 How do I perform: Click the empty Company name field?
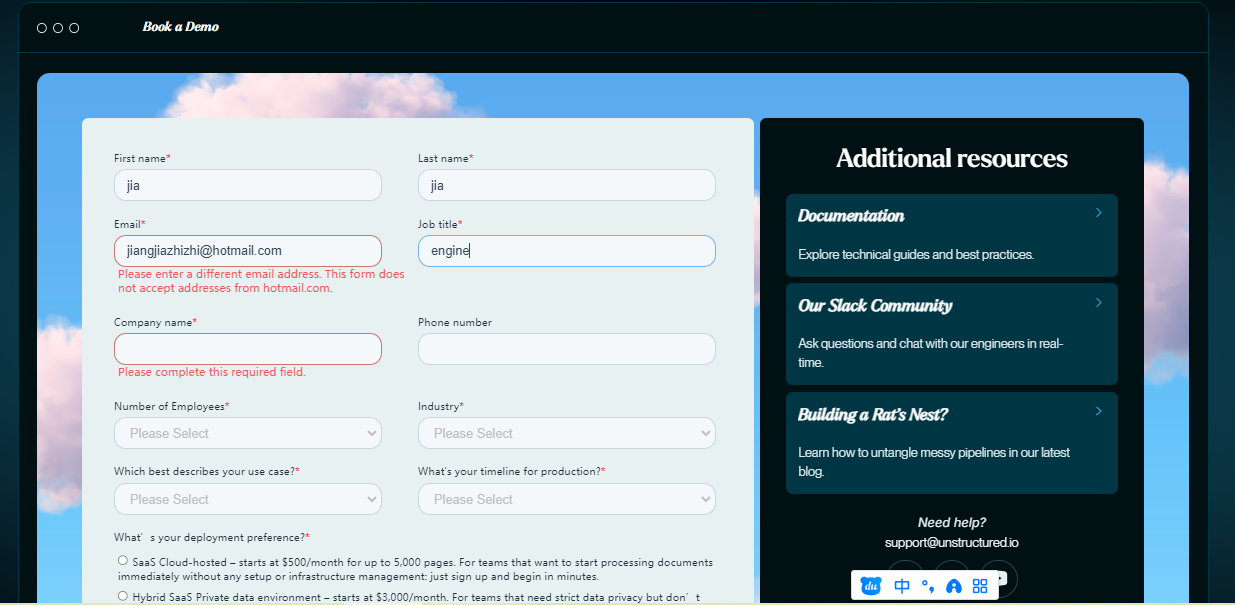pyautogui.click(x=248, y=349)
